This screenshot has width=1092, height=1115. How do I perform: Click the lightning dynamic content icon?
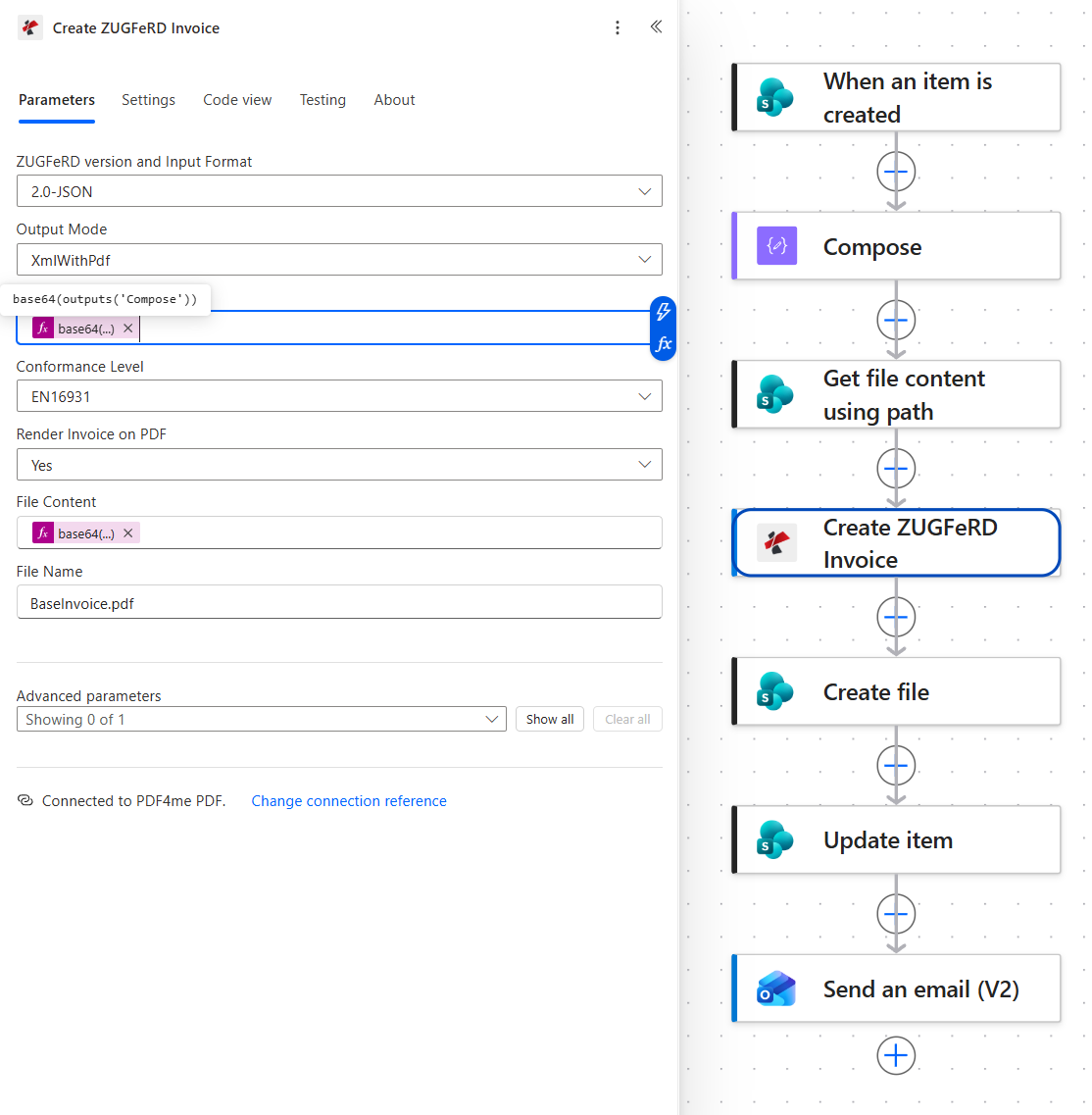pos(664,312)
